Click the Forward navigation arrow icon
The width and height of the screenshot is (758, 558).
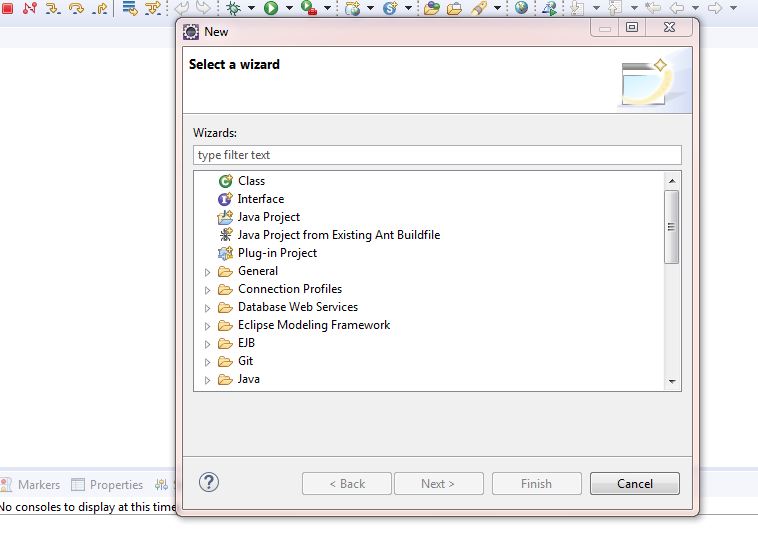pos(714,8)
